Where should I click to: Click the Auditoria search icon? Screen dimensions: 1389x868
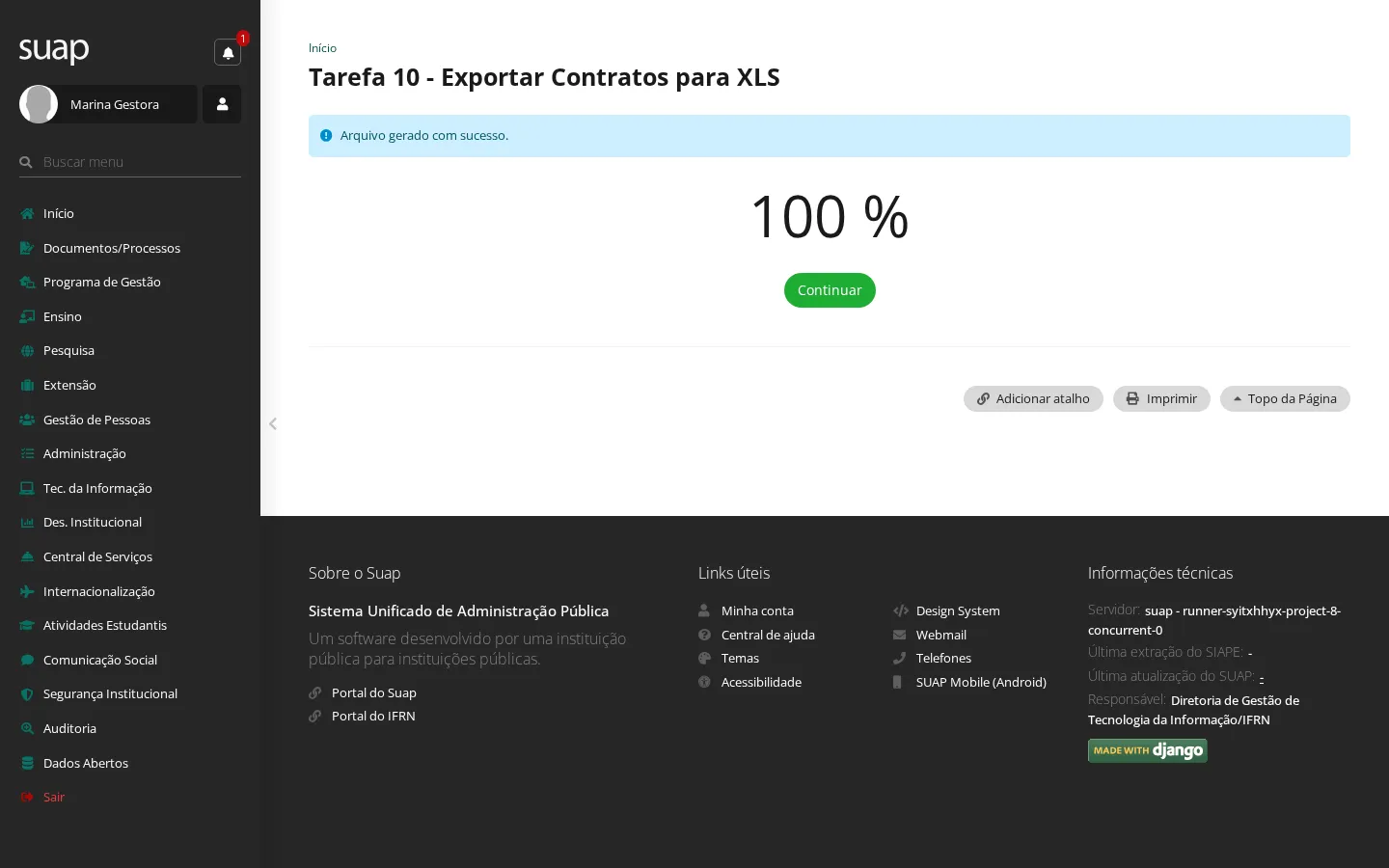tap(27, 729)
